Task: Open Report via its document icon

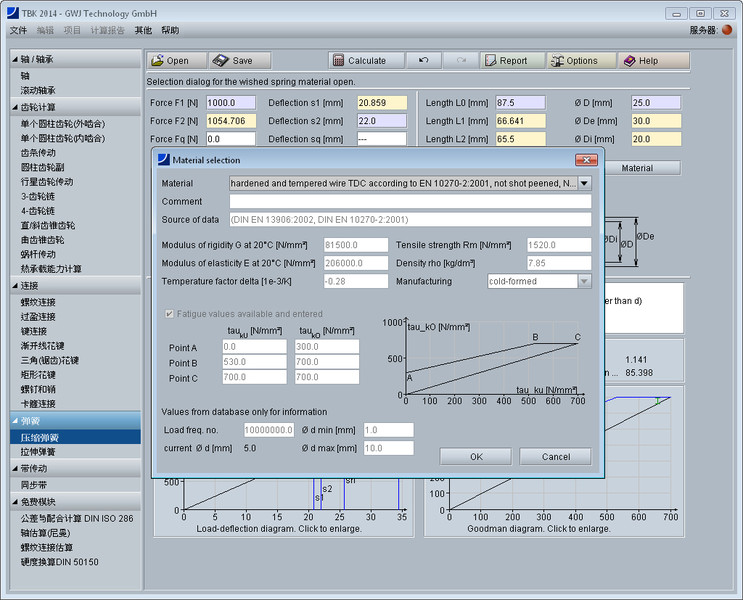Action: (x=492, y=61)
